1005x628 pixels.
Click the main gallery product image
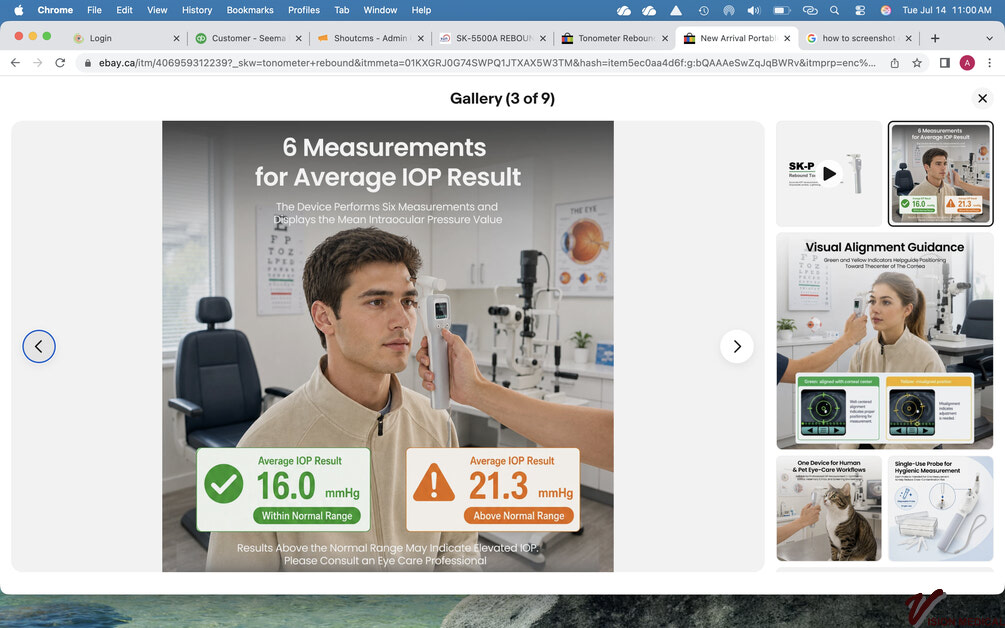click(x=388, y=346)
